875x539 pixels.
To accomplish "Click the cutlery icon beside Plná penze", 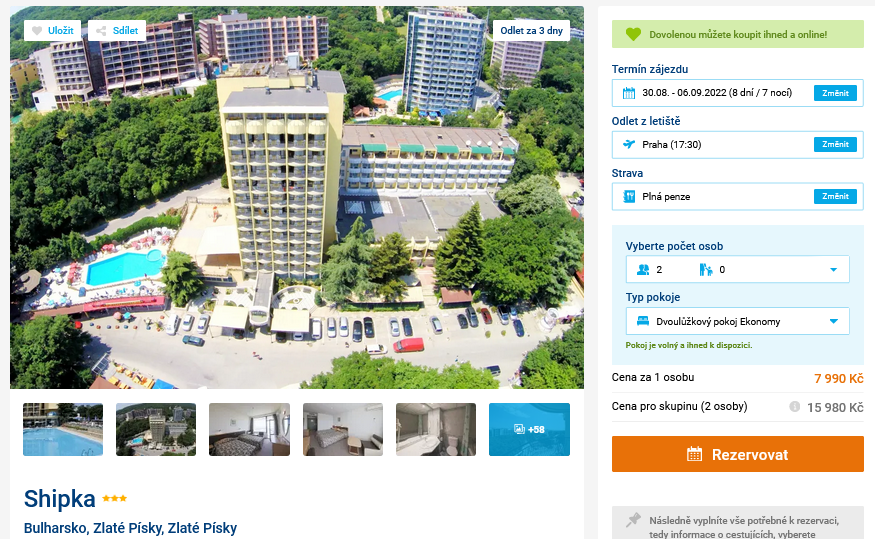I will point(629,196).
